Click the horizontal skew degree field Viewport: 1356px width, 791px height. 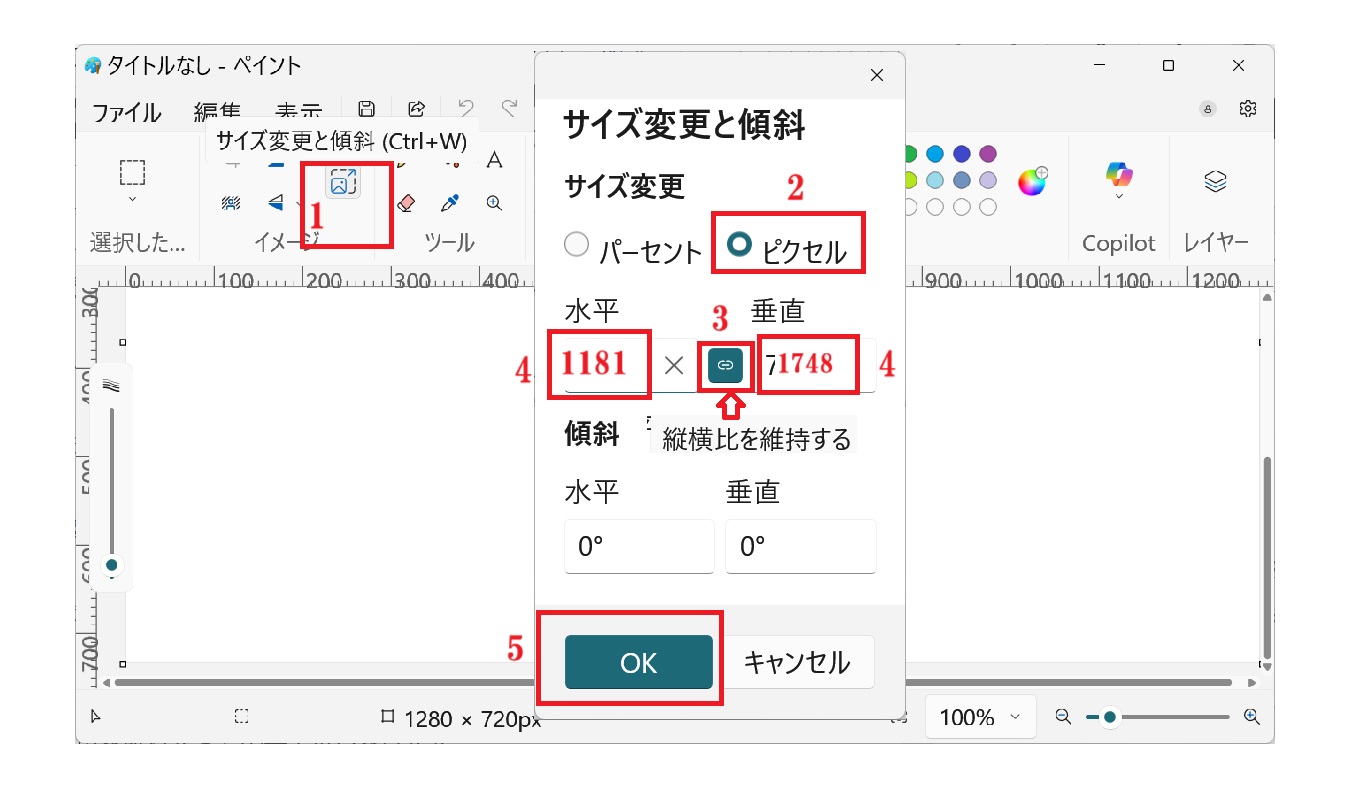tap(639, 546)
